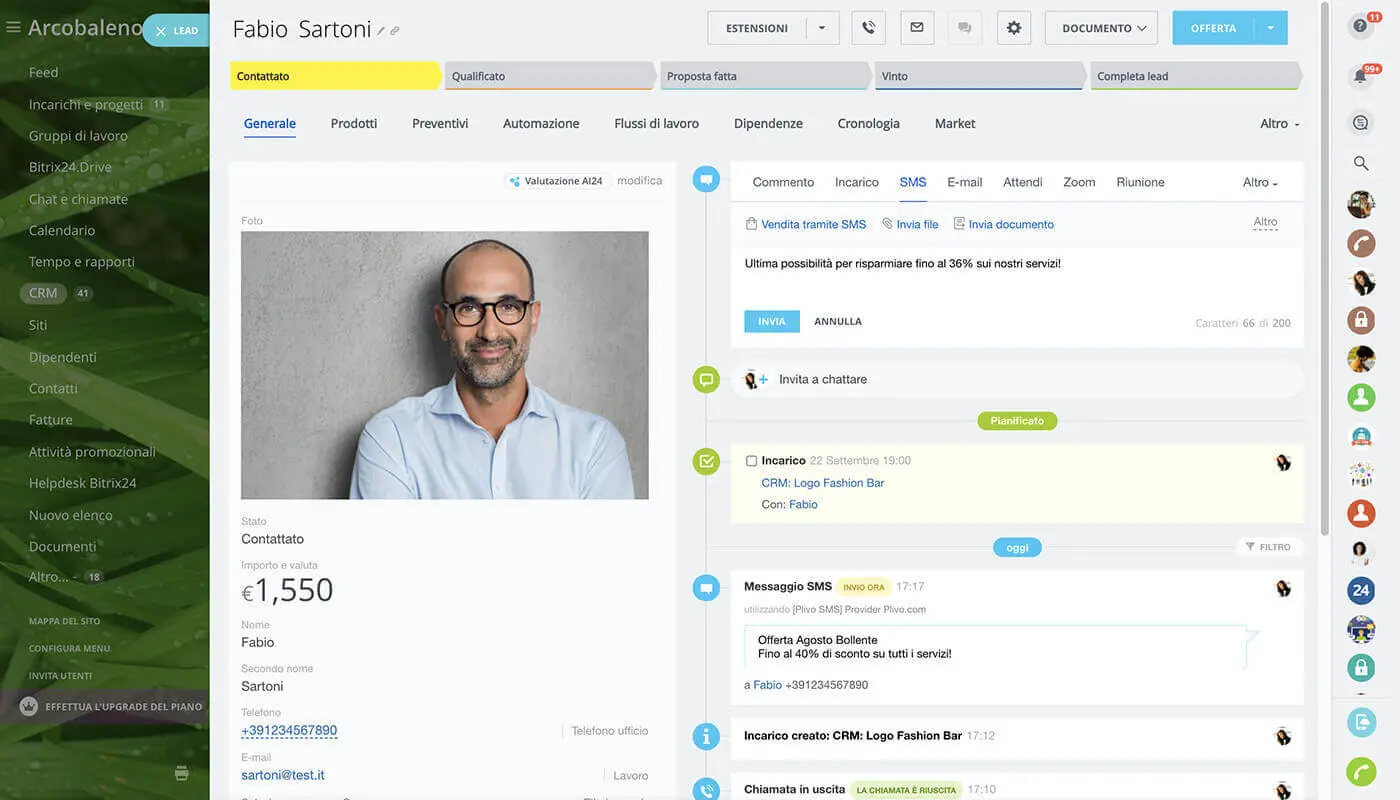The width and height of the screenshot is (1400, 800).
Task: Open the hamburger menu beside Arcobaleno
Action: 13,28
